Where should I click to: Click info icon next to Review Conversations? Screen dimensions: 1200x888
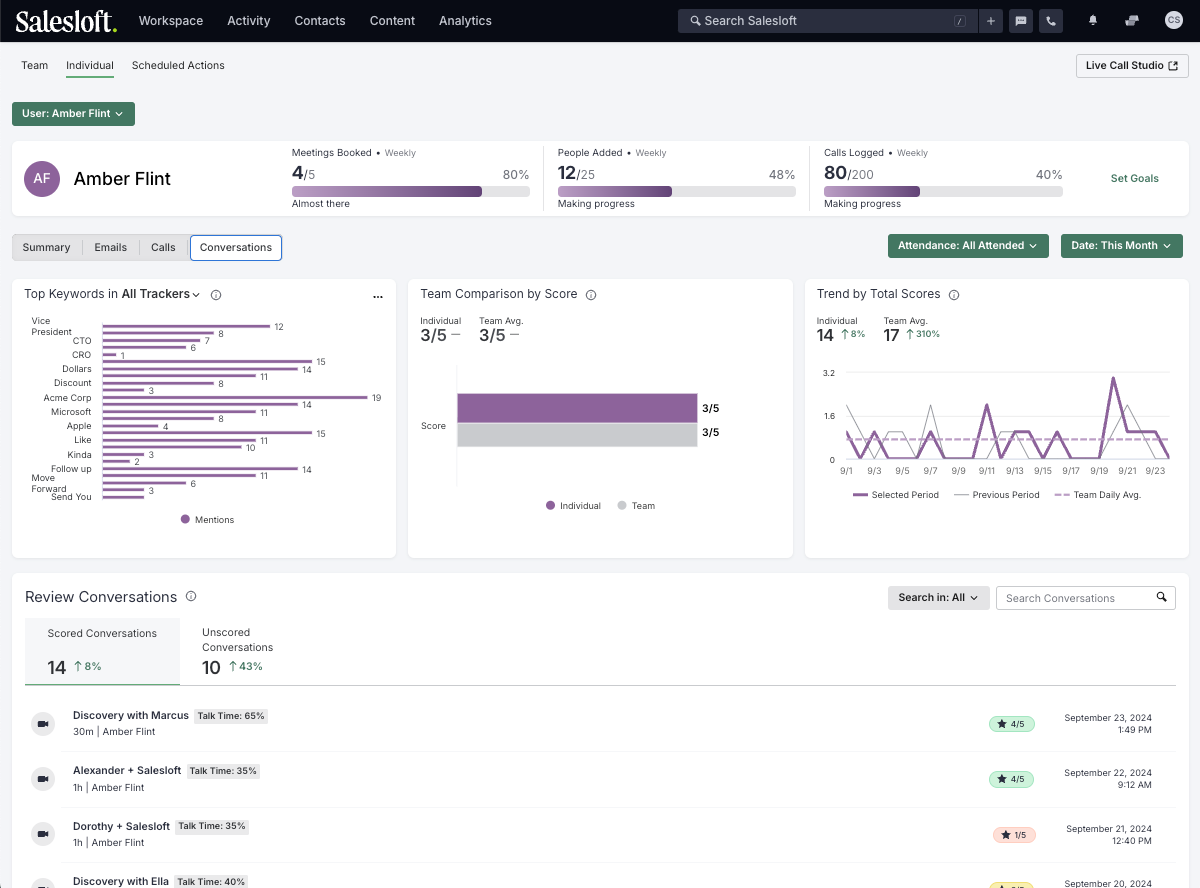(x=191, y=597)
